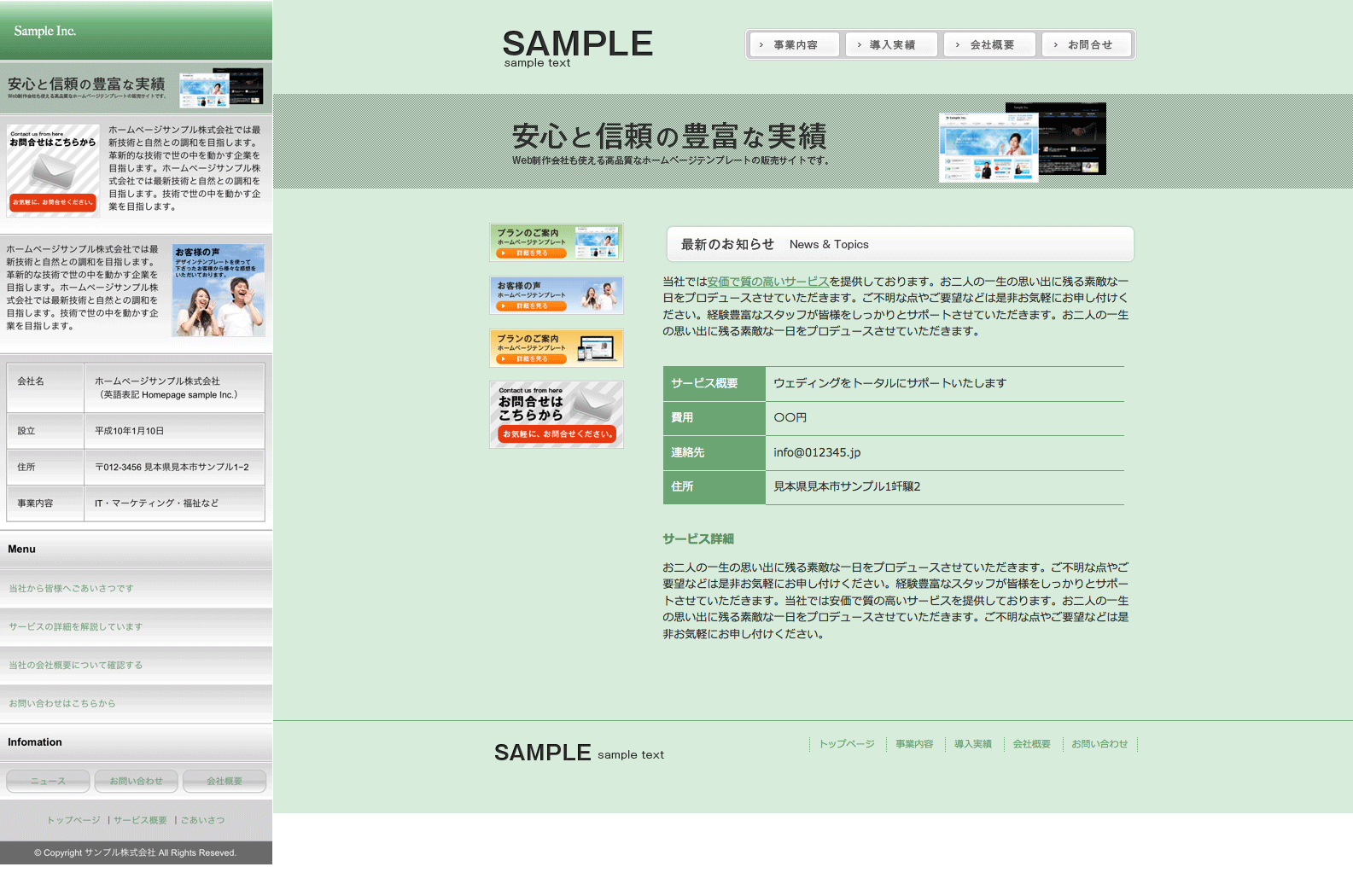Follow the 安価で質の高いサービス text link
Viewport: 1353px width, 896px height.
pyautogui.click(x=767, y=282)
